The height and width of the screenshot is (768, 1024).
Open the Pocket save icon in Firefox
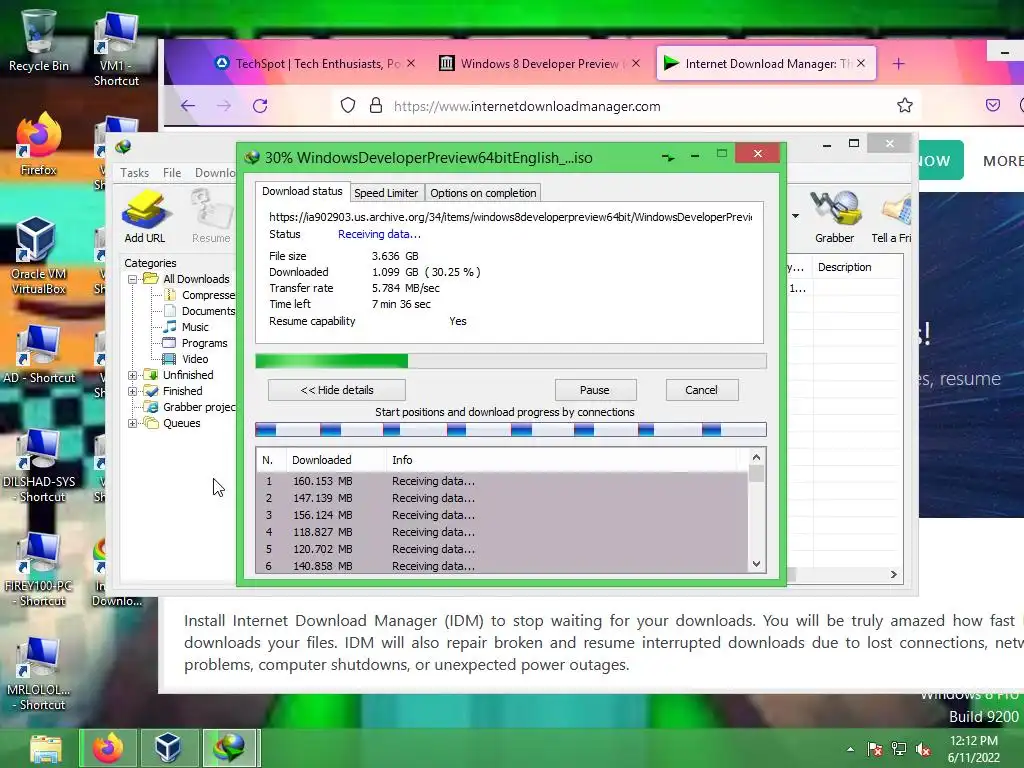click(993, 105)
